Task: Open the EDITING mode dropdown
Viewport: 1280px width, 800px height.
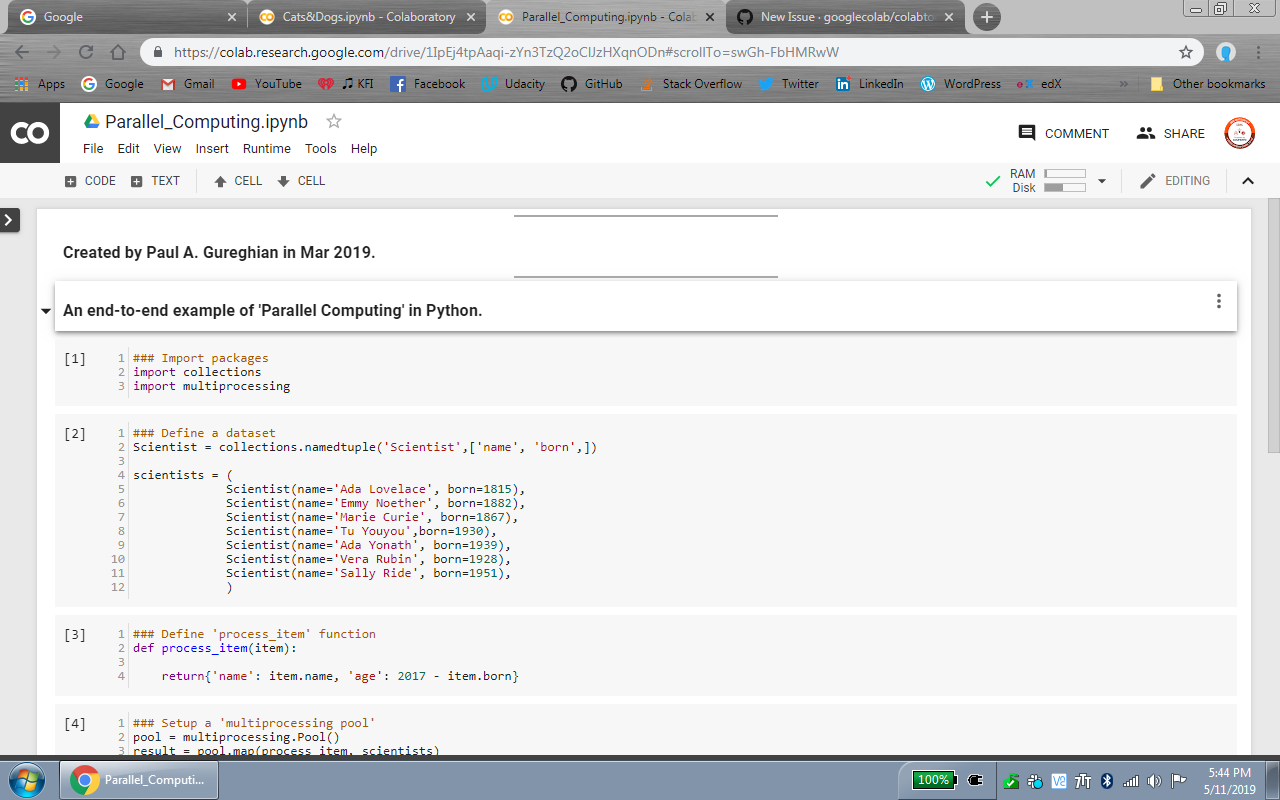Action: click(x=1175, y=181)
